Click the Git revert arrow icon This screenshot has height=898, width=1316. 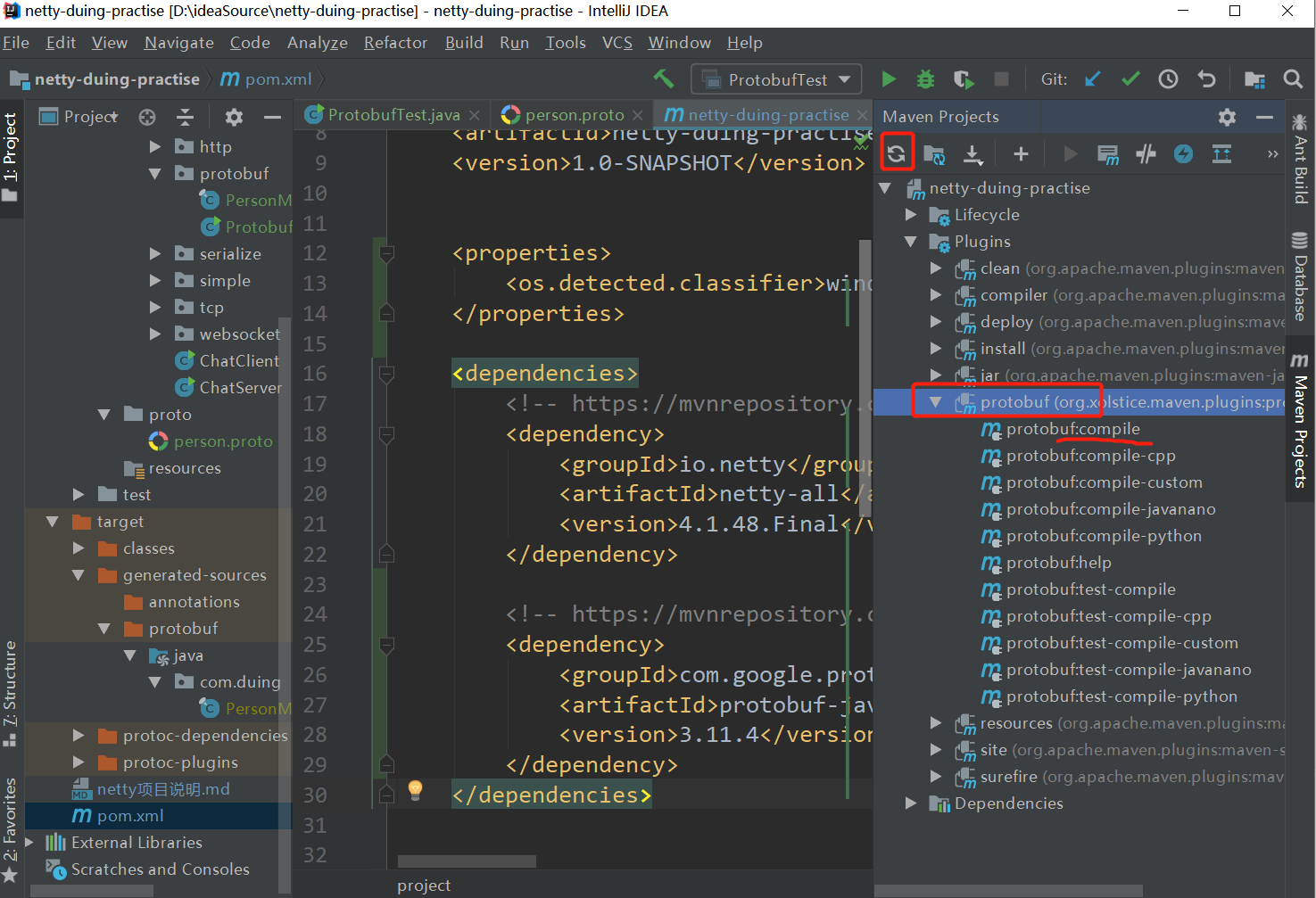point(1206,79)
